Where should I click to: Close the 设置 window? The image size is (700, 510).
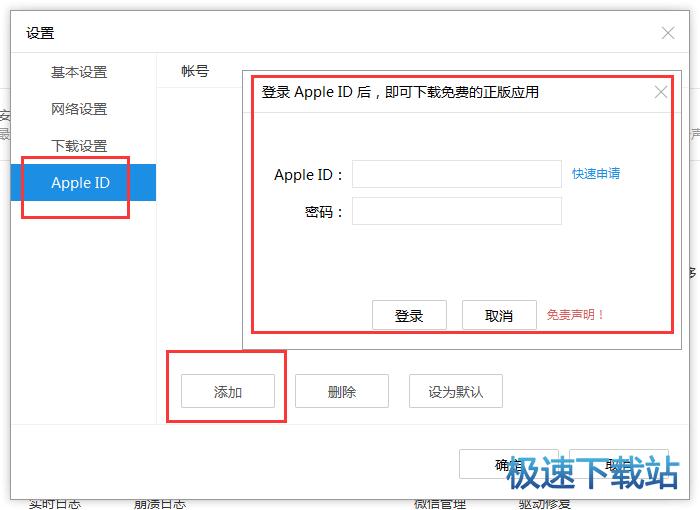click(x=668, y=33)
